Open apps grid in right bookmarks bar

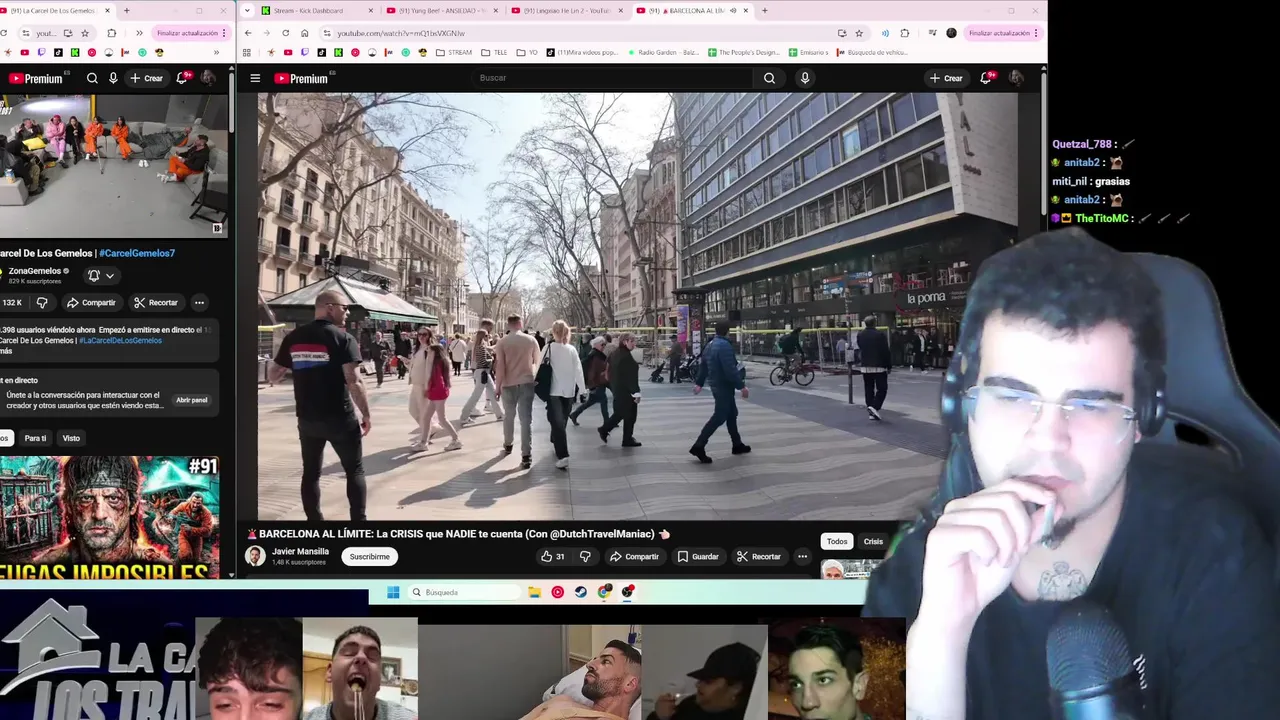pos(247,52)
